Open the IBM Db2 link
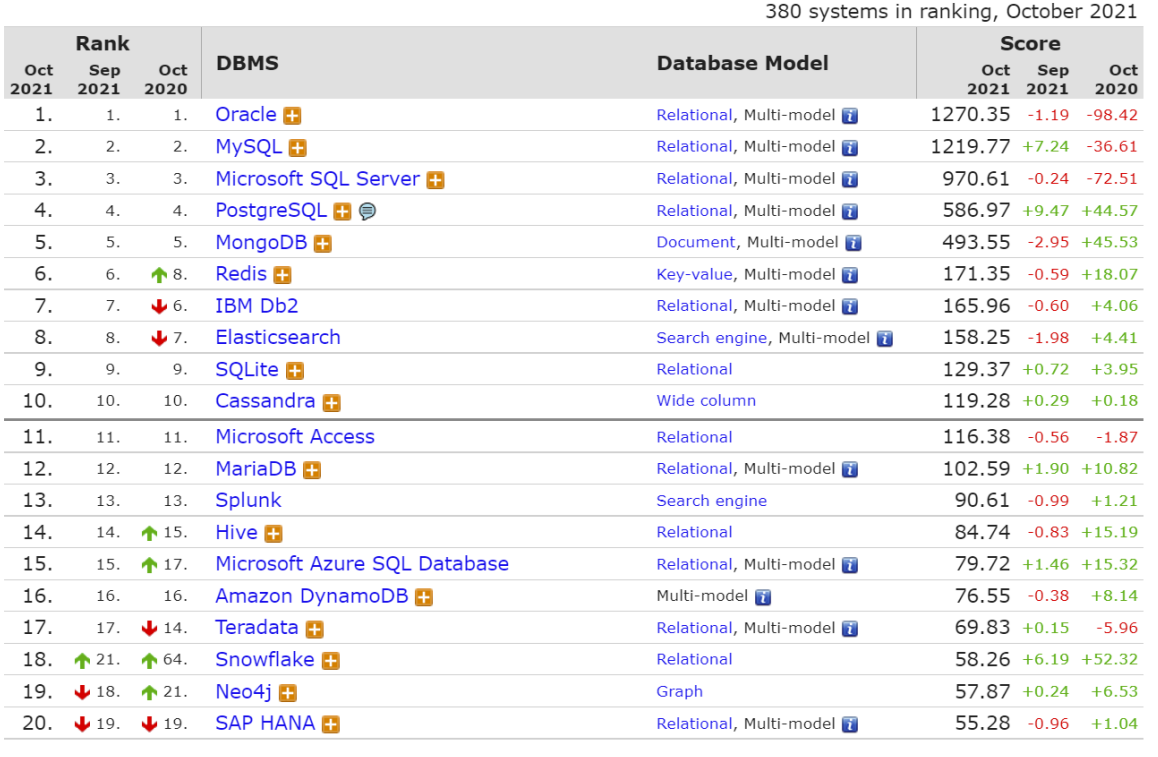 [x=257, y=306]
